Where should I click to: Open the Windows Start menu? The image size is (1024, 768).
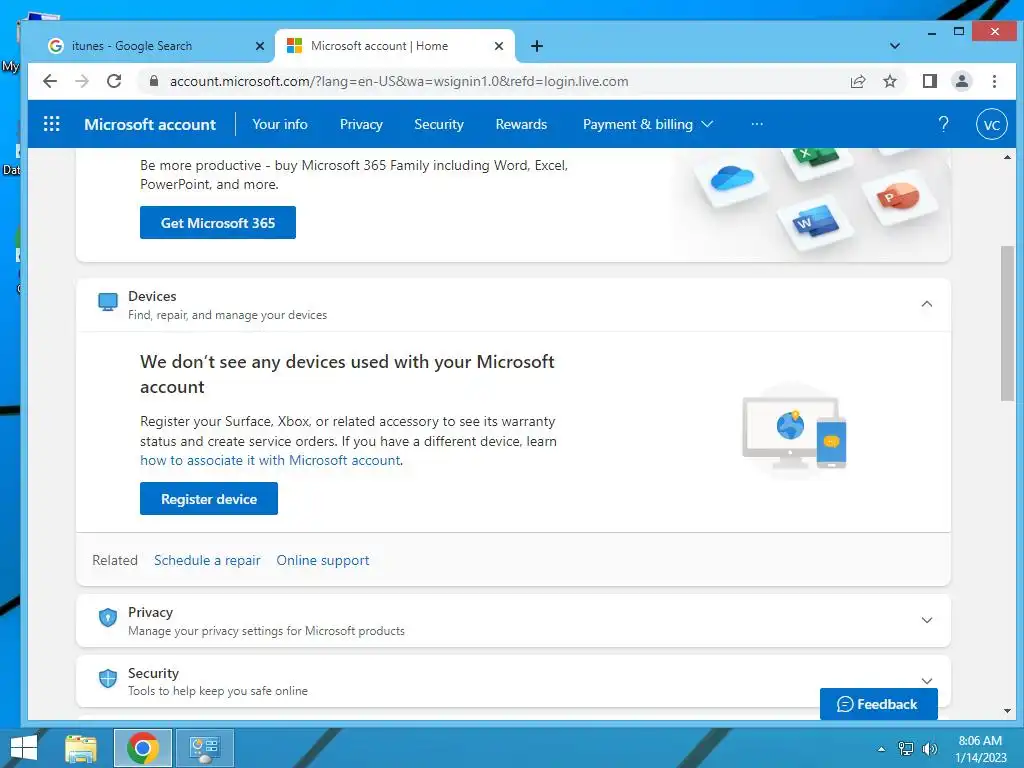tap(24, 748)
